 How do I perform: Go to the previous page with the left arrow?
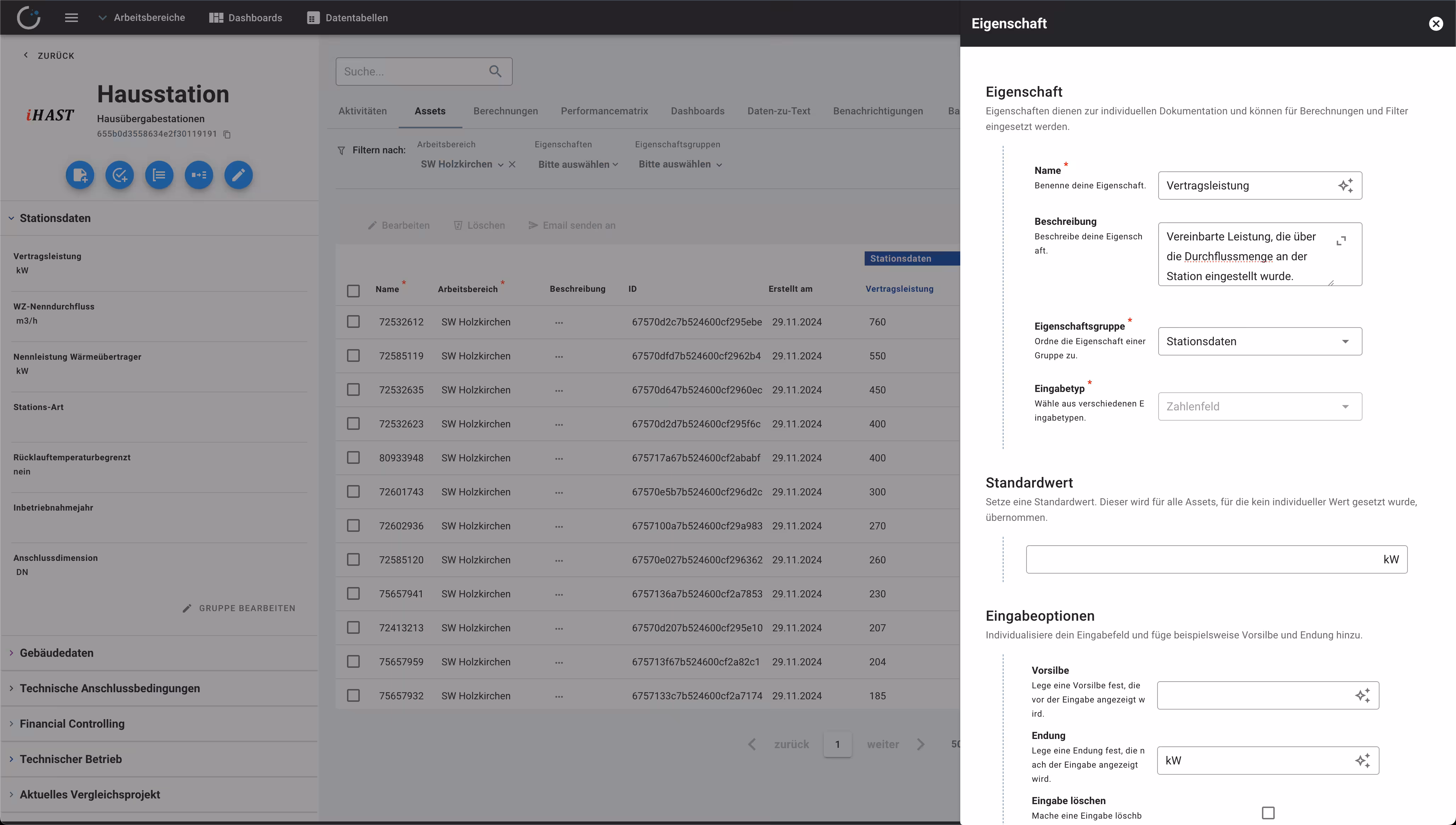[752, 744]
